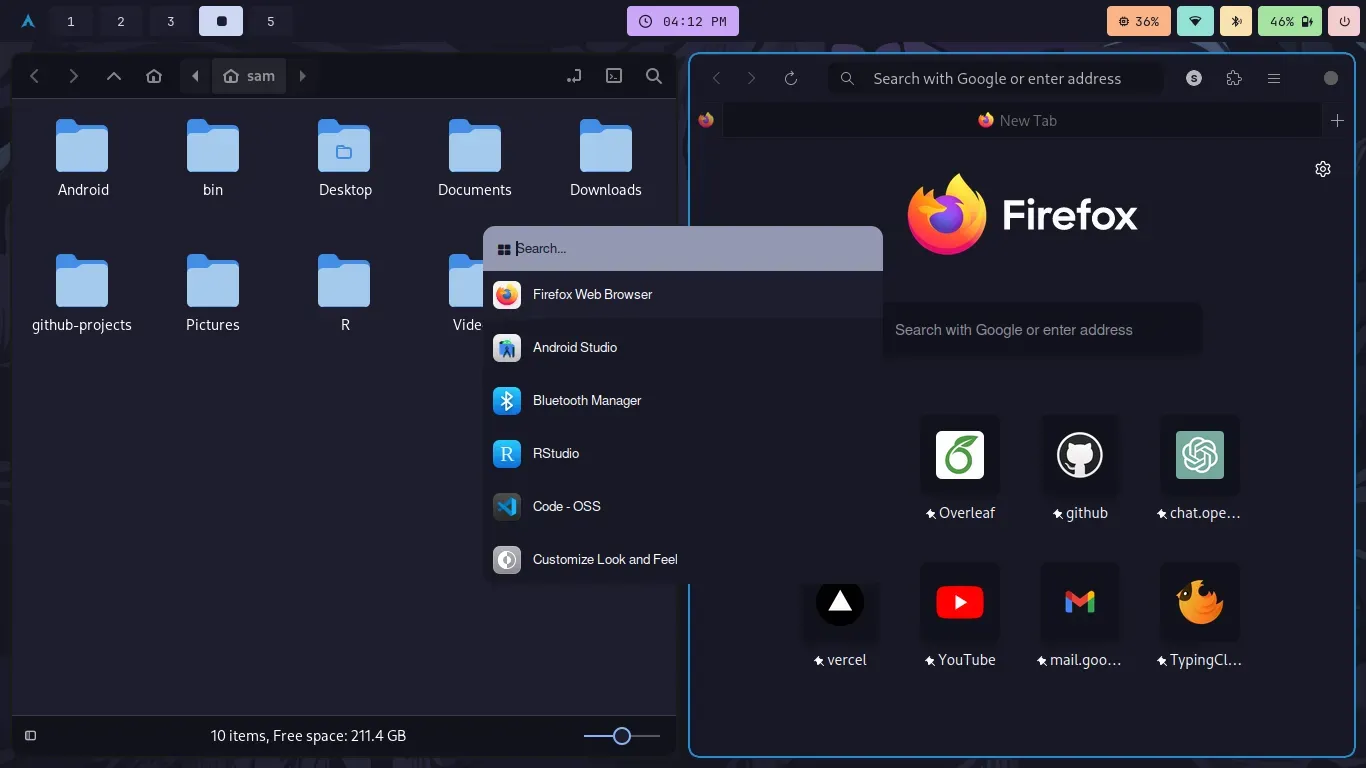Open Customize Look and Feel entry
The image size is (1366, 768).
(683, 559)
